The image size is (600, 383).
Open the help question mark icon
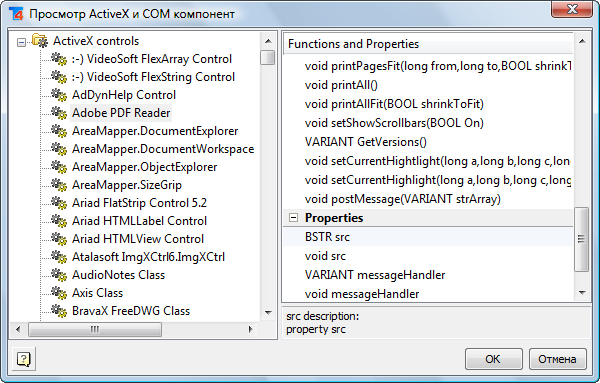(24, 359)
